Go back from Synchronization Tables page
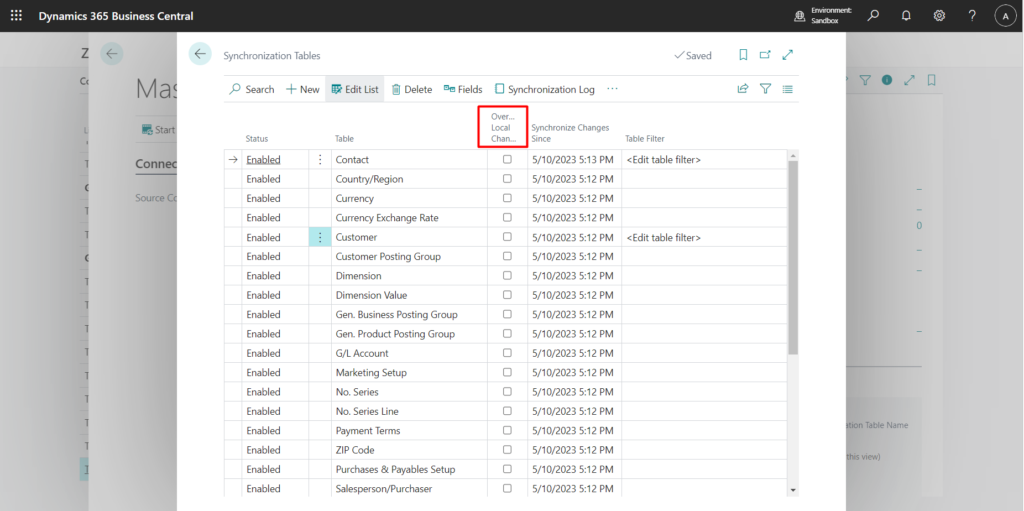Screen dimensions: 1024x511 point(200,54)
